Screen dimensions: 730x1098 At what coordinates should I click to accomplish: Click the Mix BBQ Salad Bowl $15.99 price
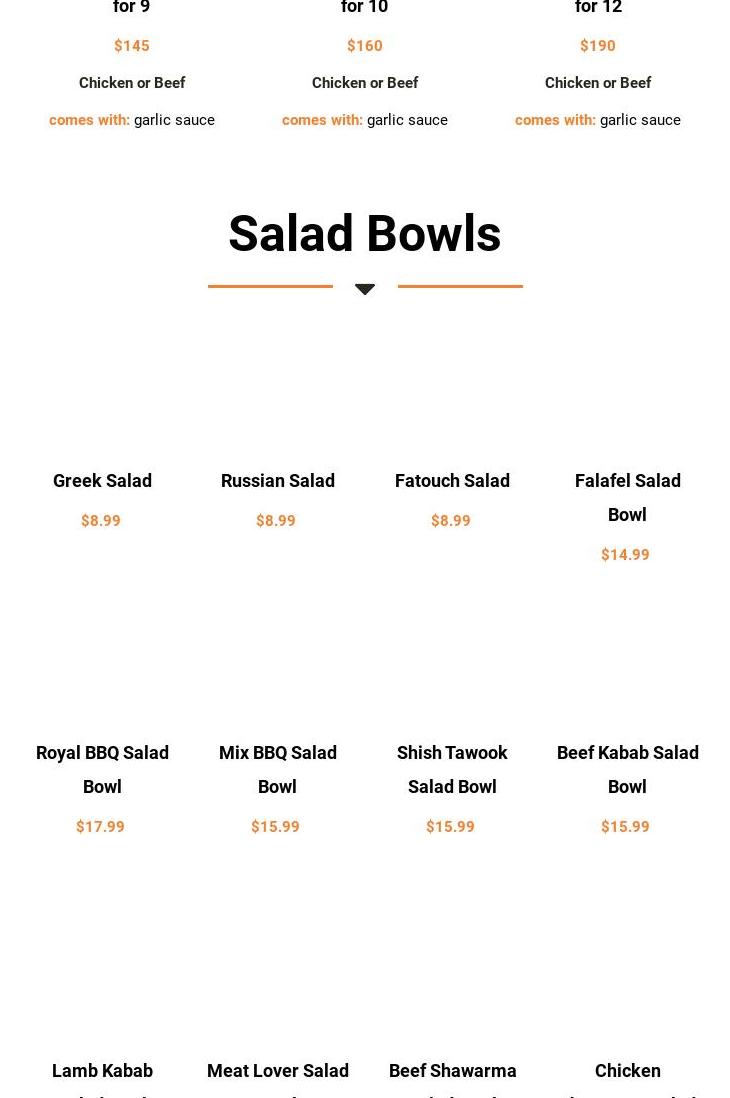click(275, 827)
